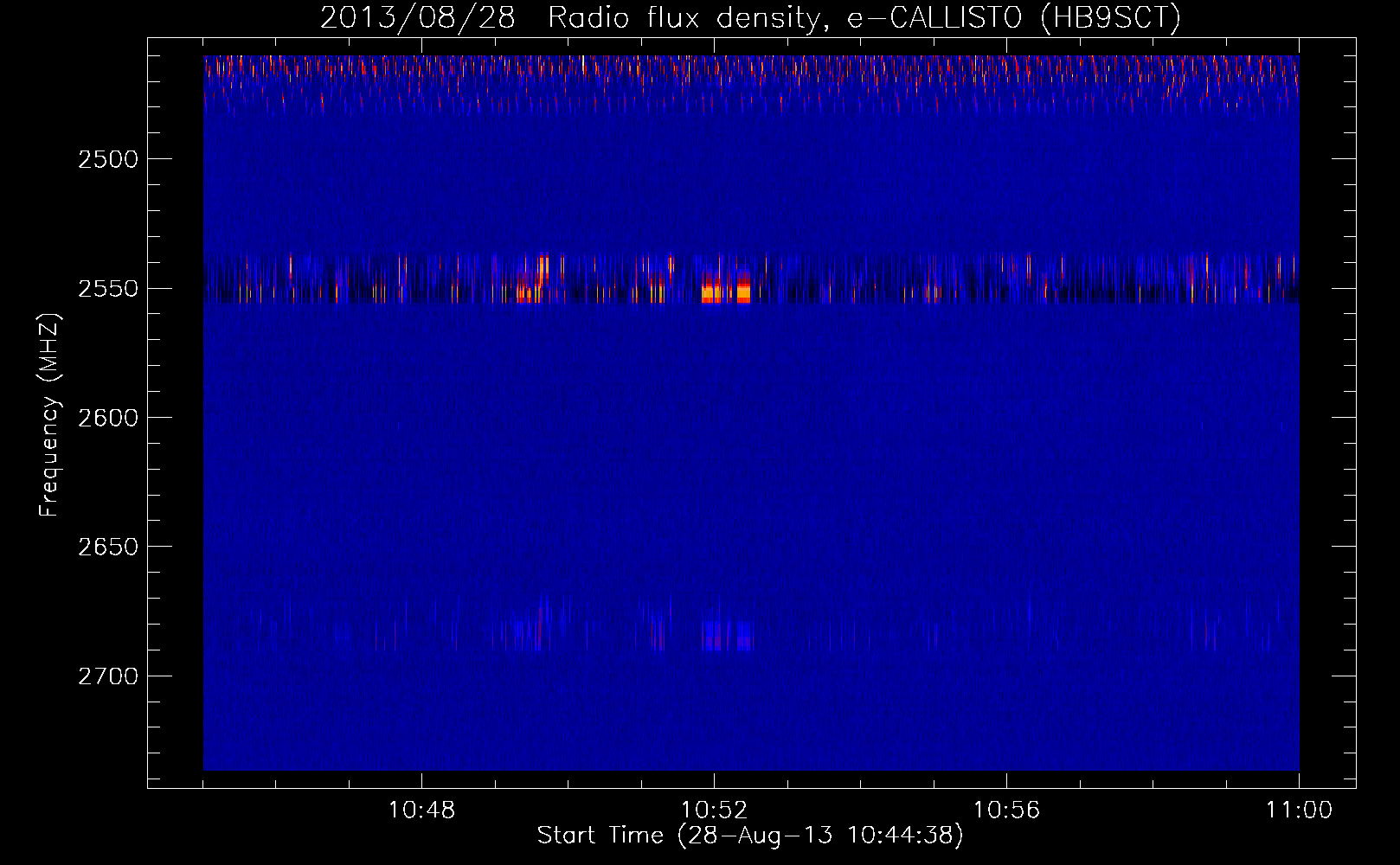The width and height of the screenshot is (1400, 865).
Task: Click the faint burst near 10:52 at 2690 MHz
Action: [728, 635]
